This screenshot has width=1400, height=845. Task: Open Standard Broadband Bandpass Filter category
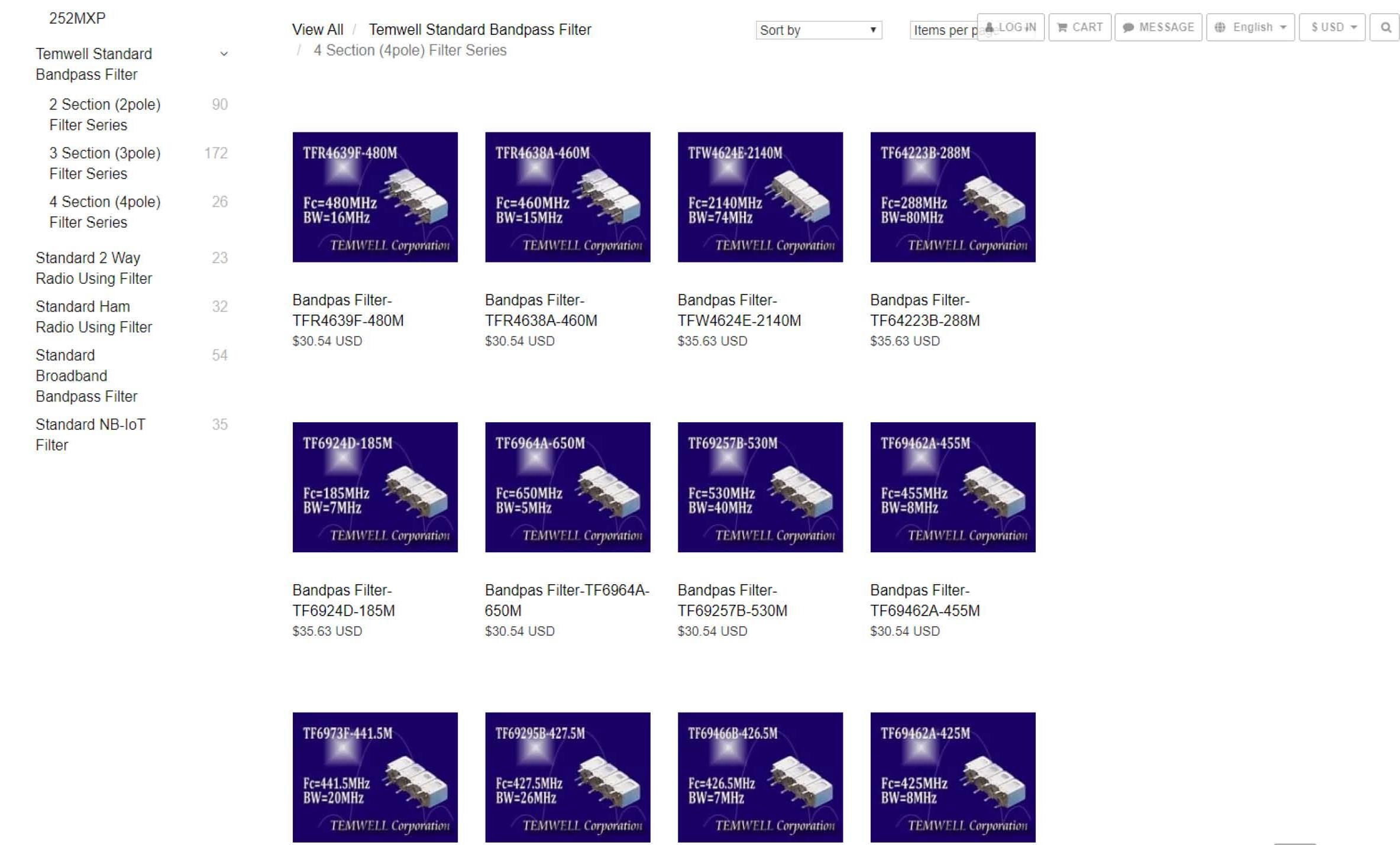tap(86, 375)
